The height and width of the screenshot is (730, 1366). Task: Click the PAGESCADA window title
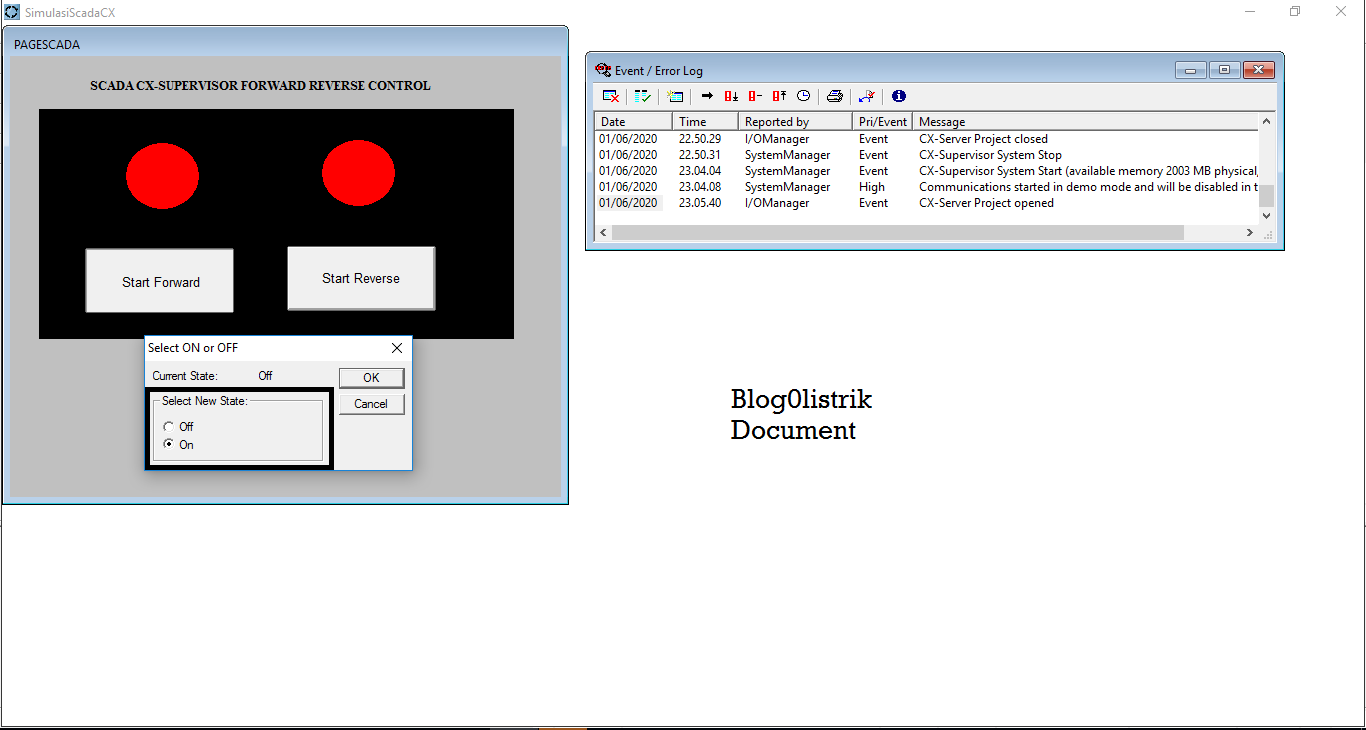(x=47, y=45)
